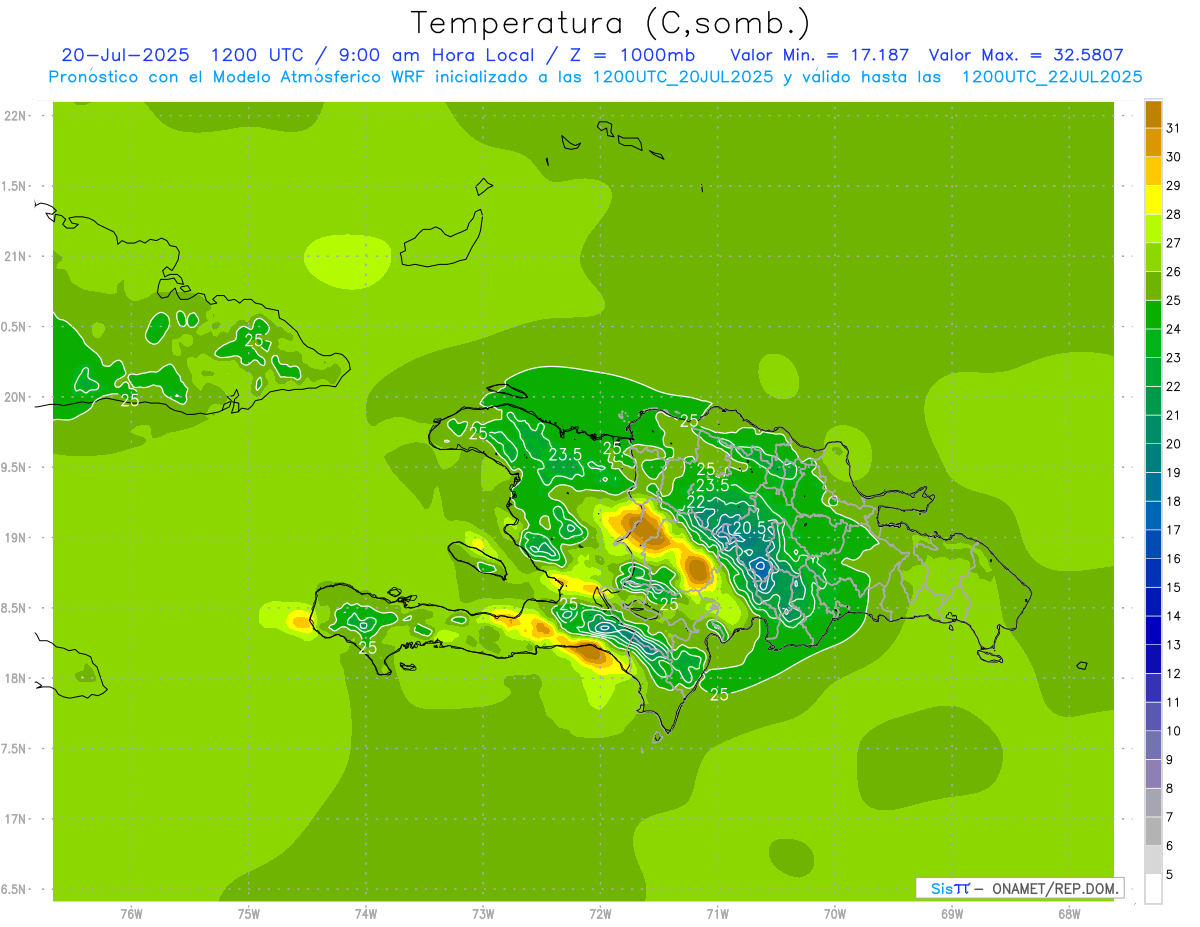
Task: Pick the top brown swatch above 31
Action: (x=1153, y=113)
